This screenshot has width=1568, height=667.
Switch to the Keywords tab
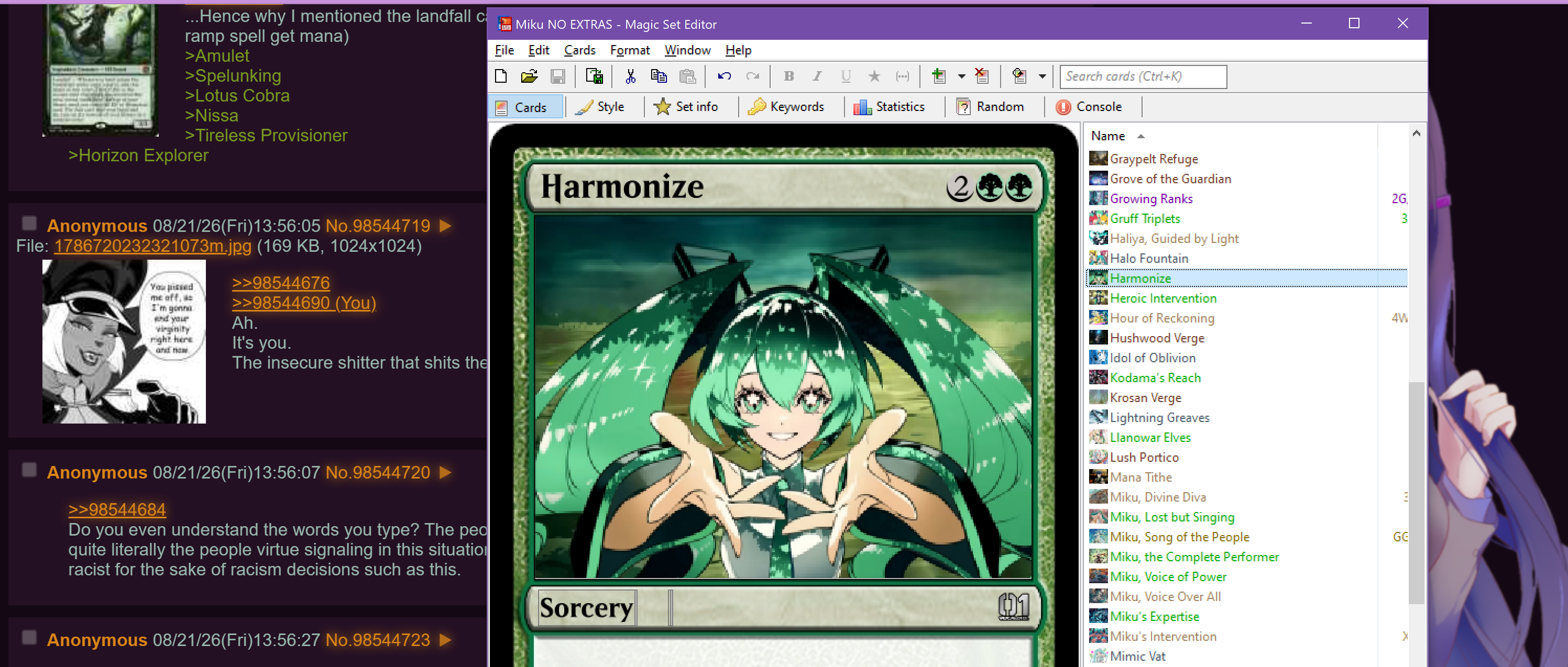tap(786, 106)
